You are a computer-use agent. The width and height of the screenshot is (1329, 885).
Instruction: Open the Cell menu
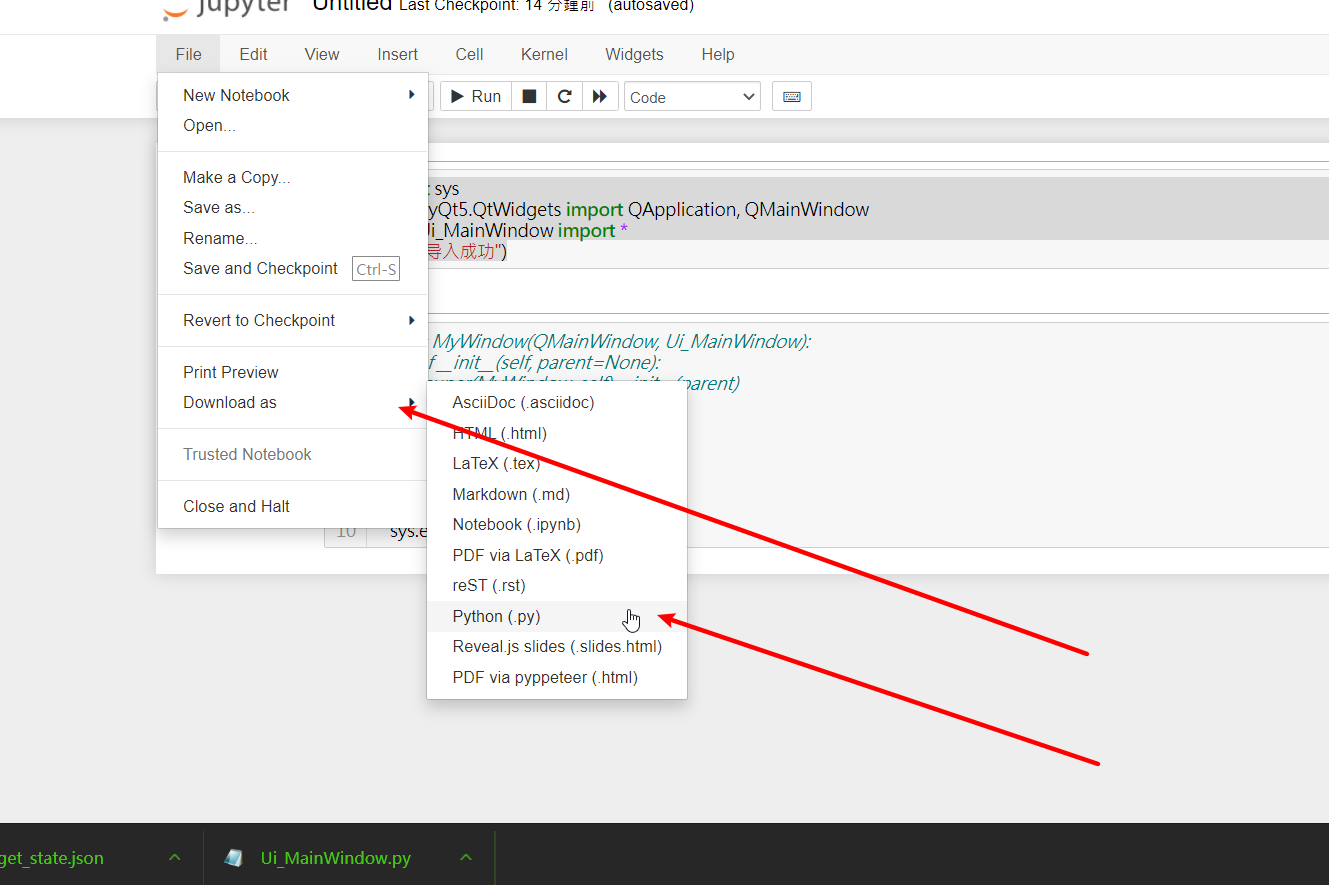(x=469, y=54)
